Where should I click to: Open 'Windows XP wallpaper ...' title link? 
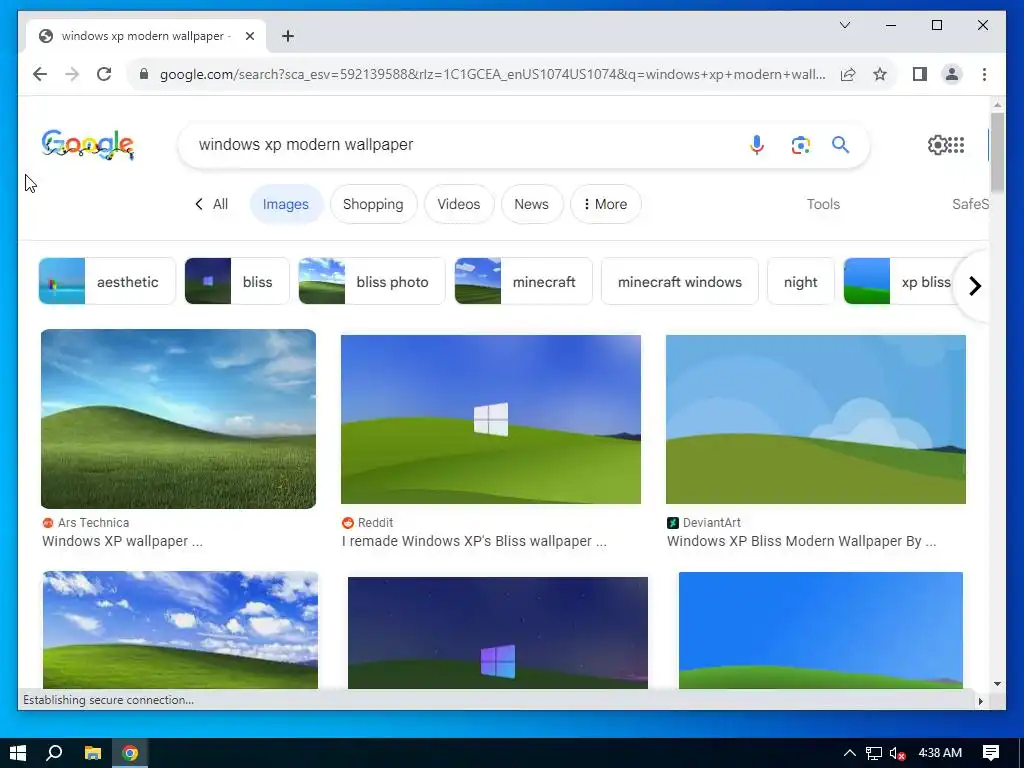click(x=122, y=541)
